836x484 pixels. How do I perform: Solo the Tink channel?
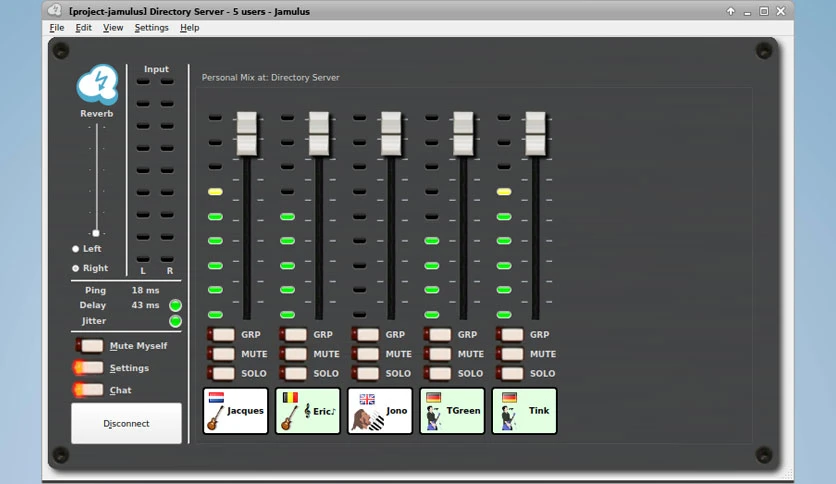510,373
